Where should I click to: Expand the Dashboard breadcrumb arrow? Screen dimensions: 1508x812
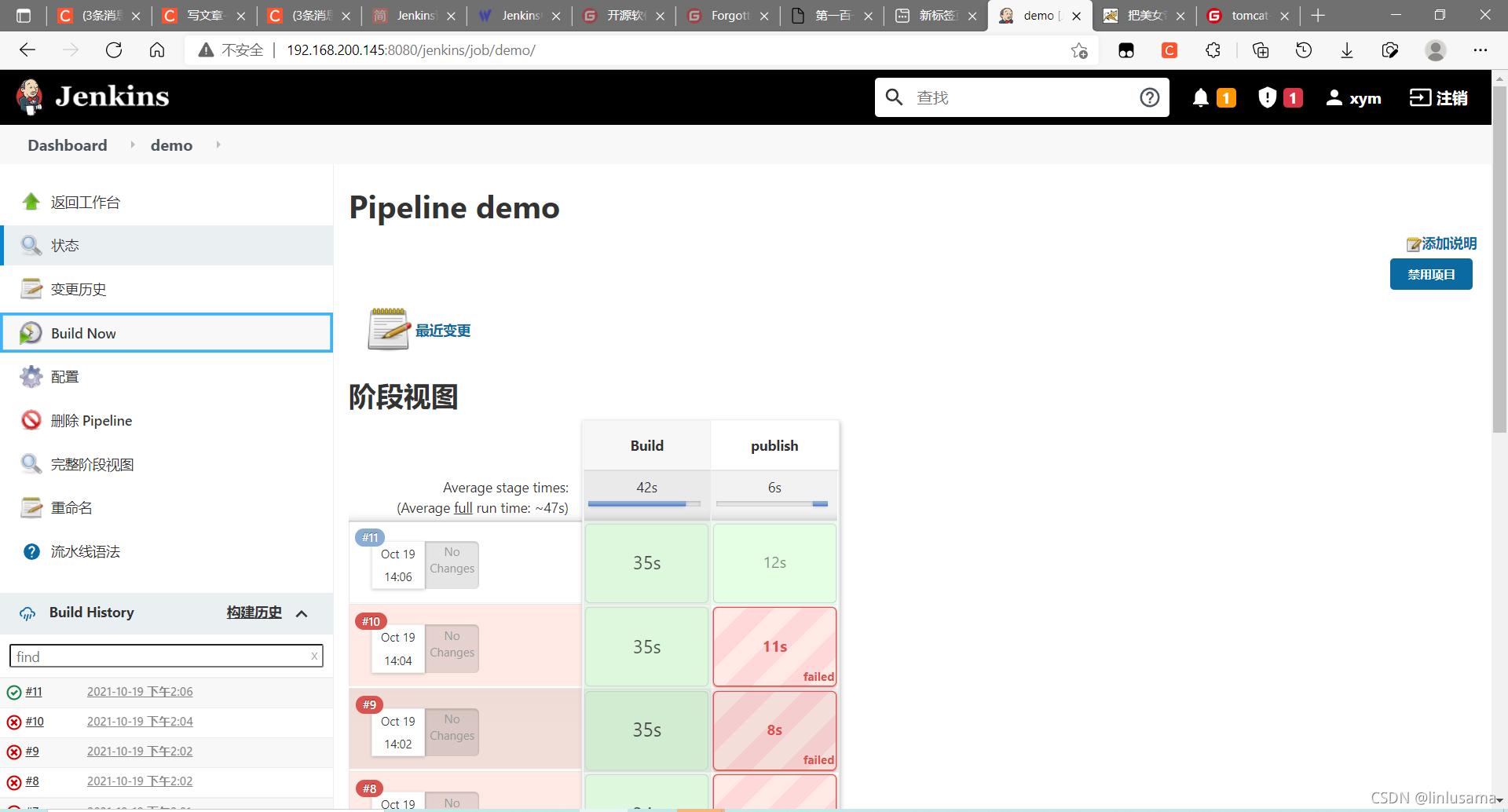click(132, 144)
